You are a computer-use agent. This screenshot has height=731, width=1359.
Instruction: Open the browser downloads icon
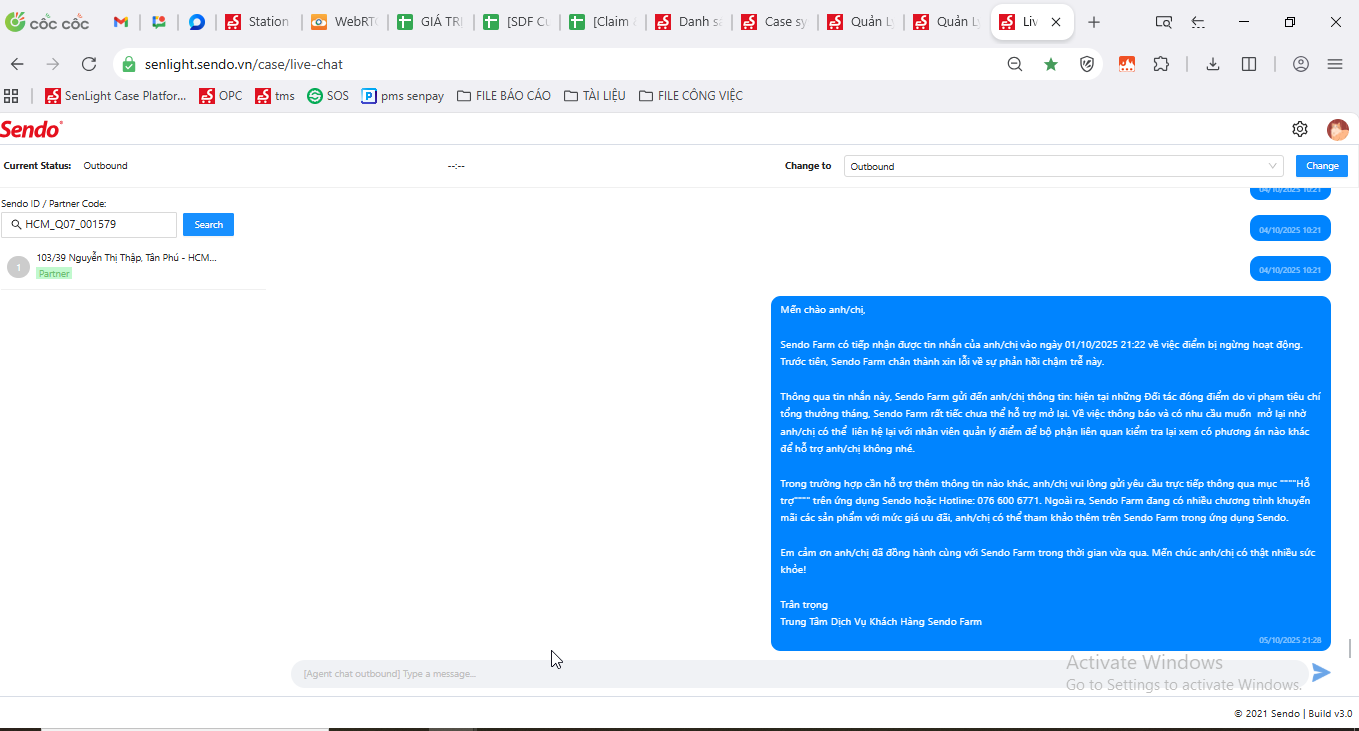[1213, 64]
